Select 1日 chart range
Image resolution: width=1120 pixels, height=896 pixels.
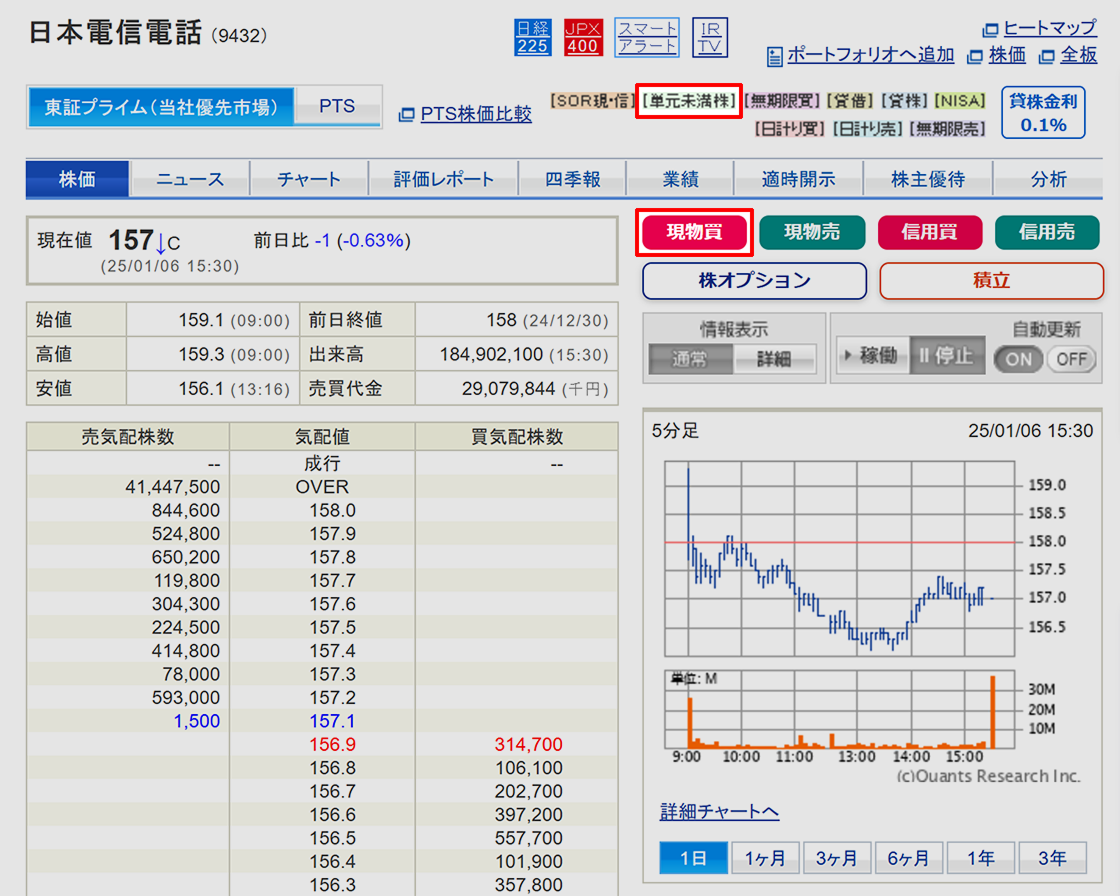pyautogui.click(x=694, y=857)
